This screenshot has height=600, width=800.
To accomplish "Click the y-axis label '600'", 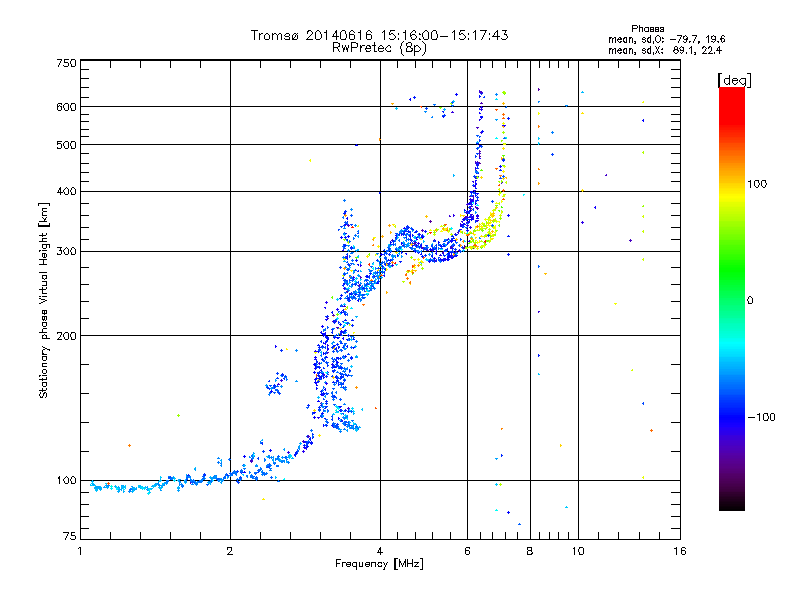I will click(x=66, y=107).
